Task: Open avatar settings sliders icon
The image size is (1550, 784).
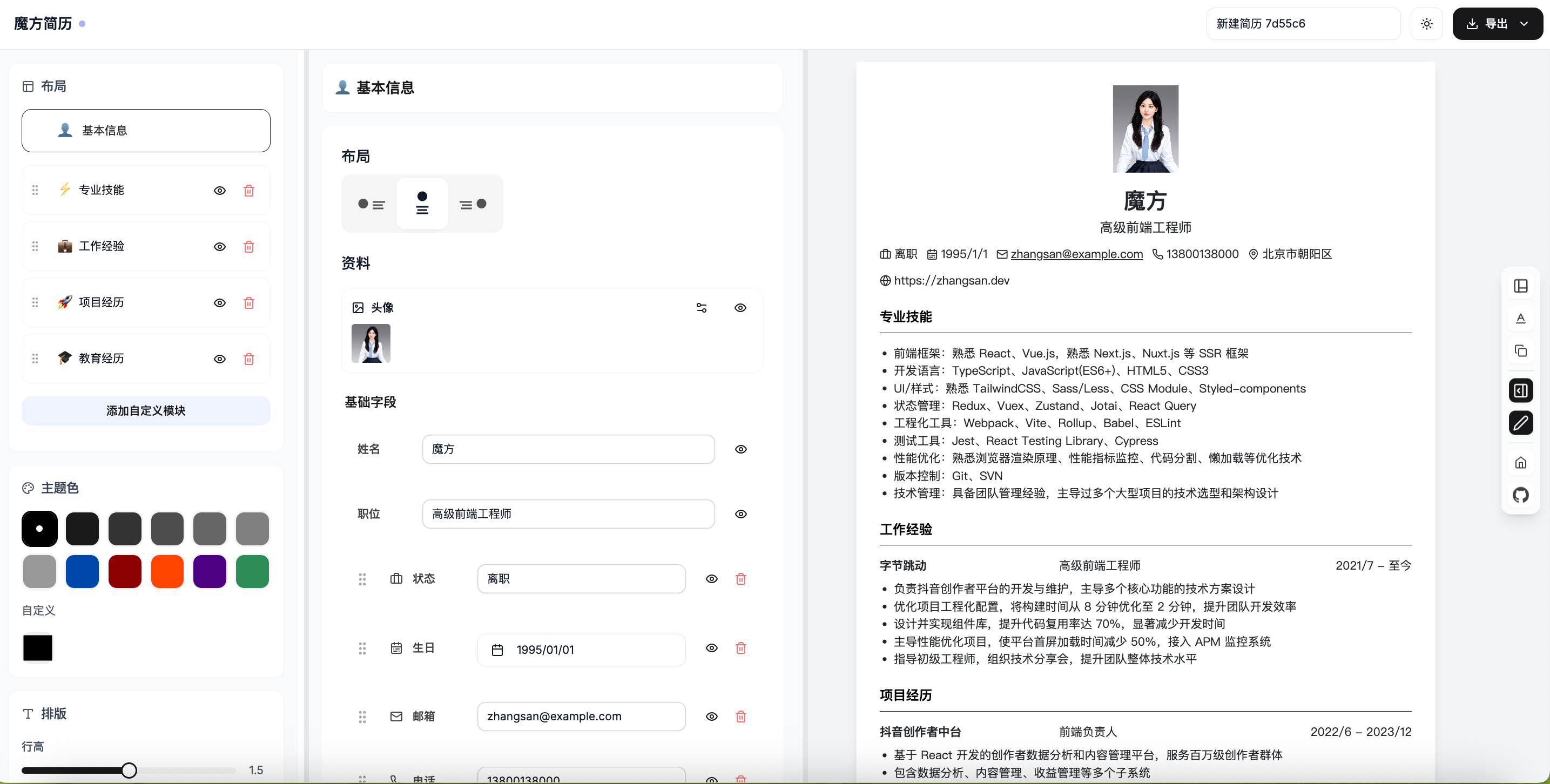Action: (701, 308)
